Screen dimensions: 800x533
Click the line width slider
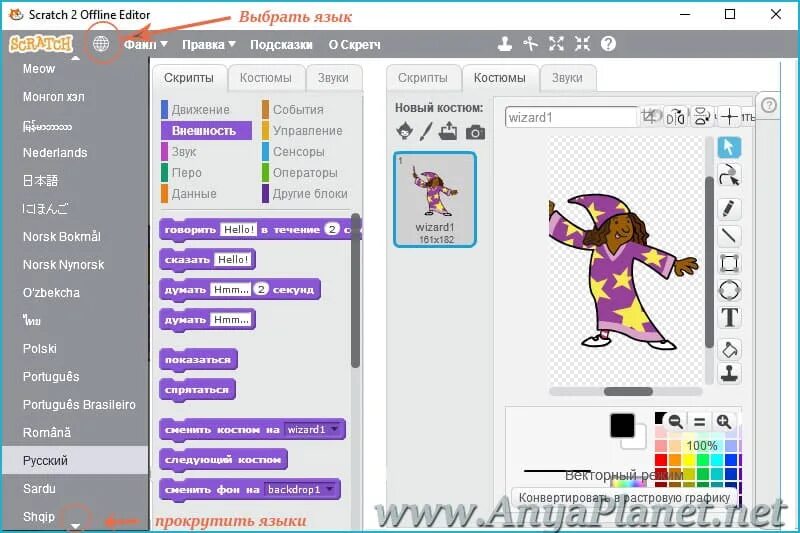pyautogui.click(x=556, y=470)
